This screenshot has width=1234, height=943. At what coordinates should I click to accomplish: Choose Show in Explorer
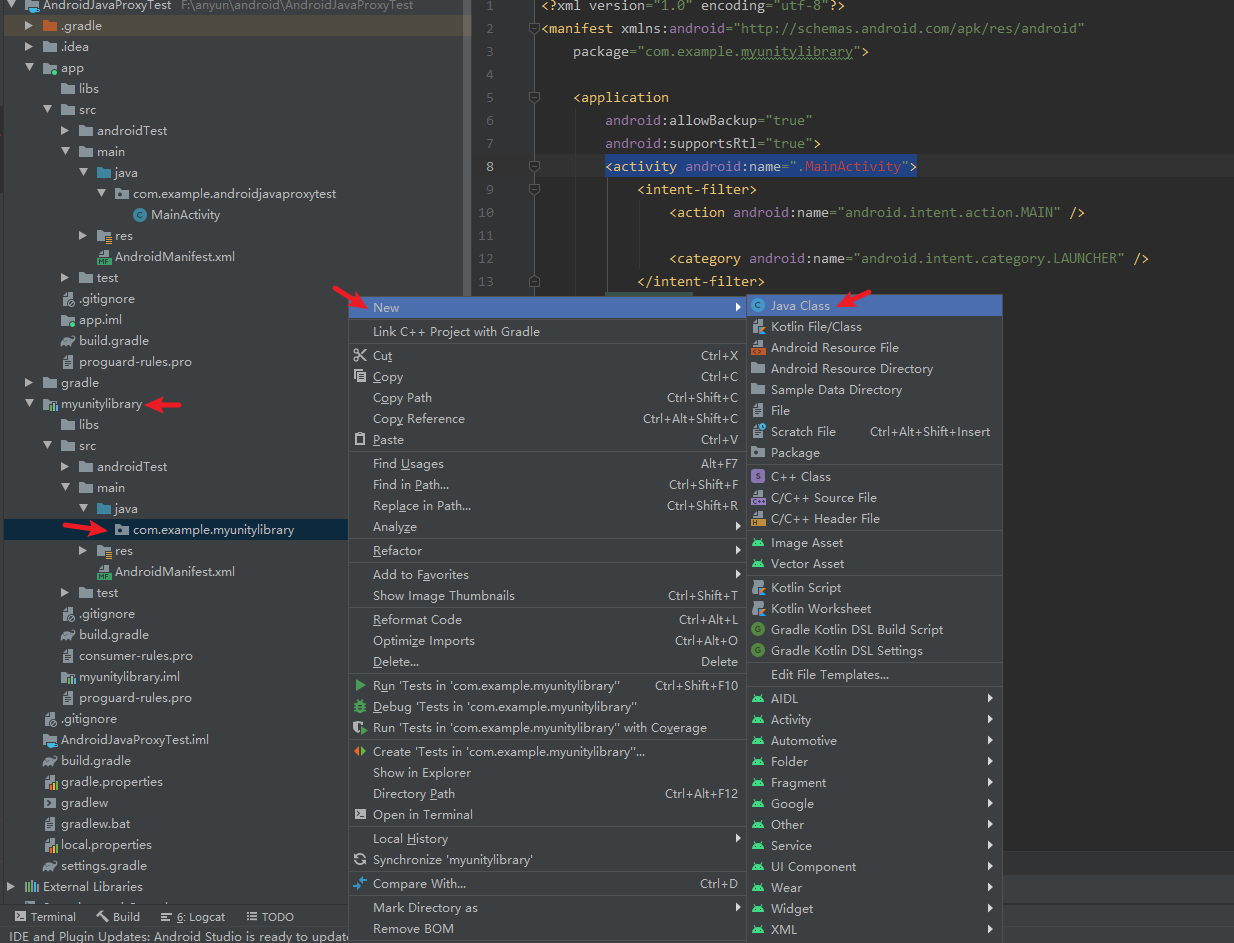pos(548,773)
